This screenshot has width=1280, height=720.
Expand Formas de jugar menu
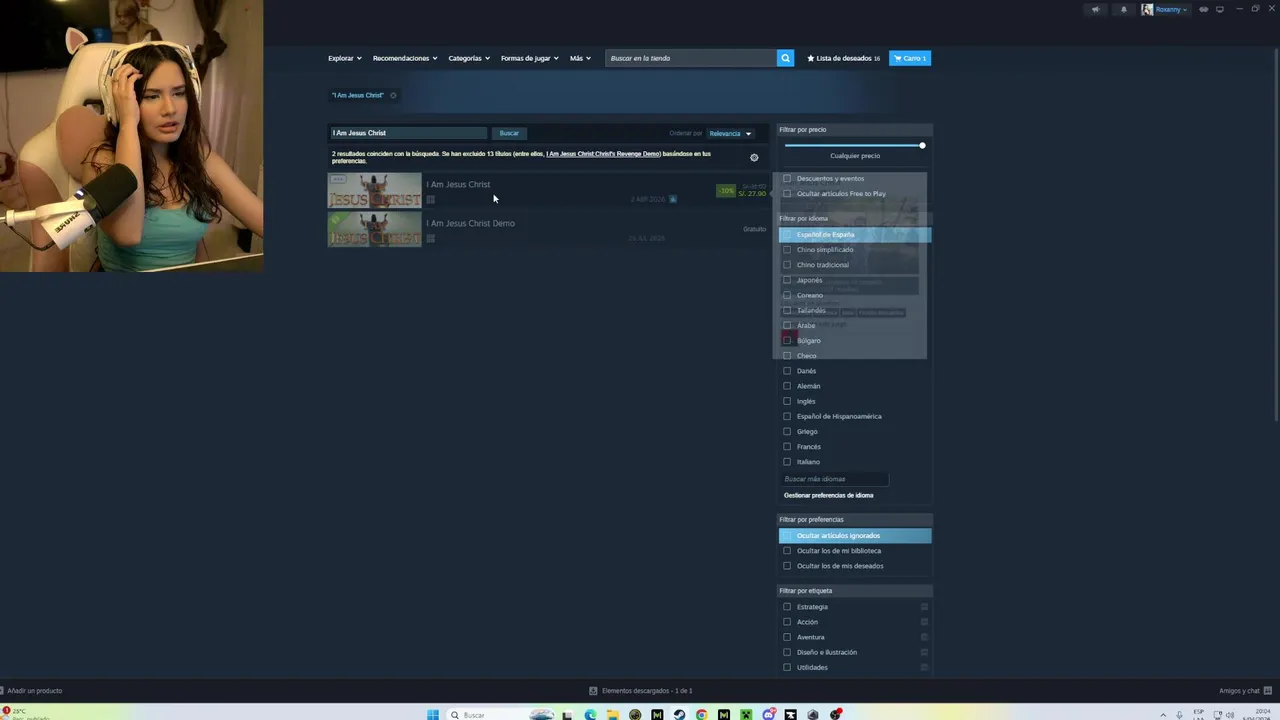[x=530, y=58]
